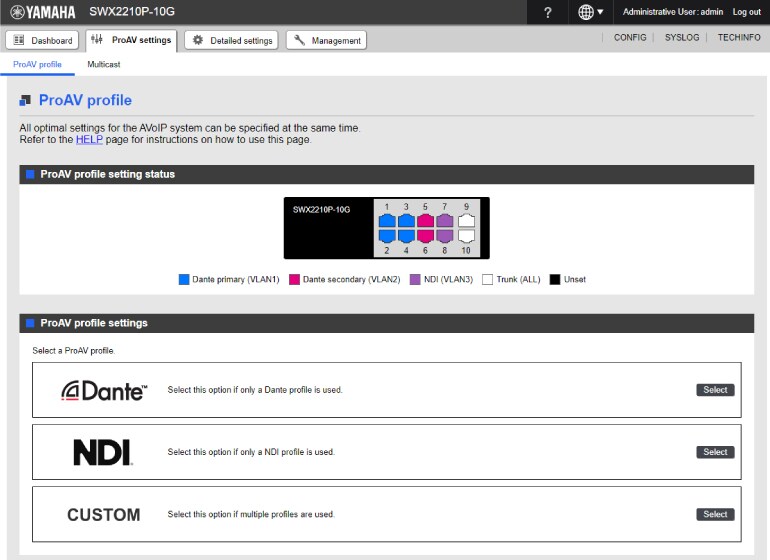Click the Dante primary blue legend swatch
Image resolution: width=770 pixels, height=560 pixels.
point(183,280)
